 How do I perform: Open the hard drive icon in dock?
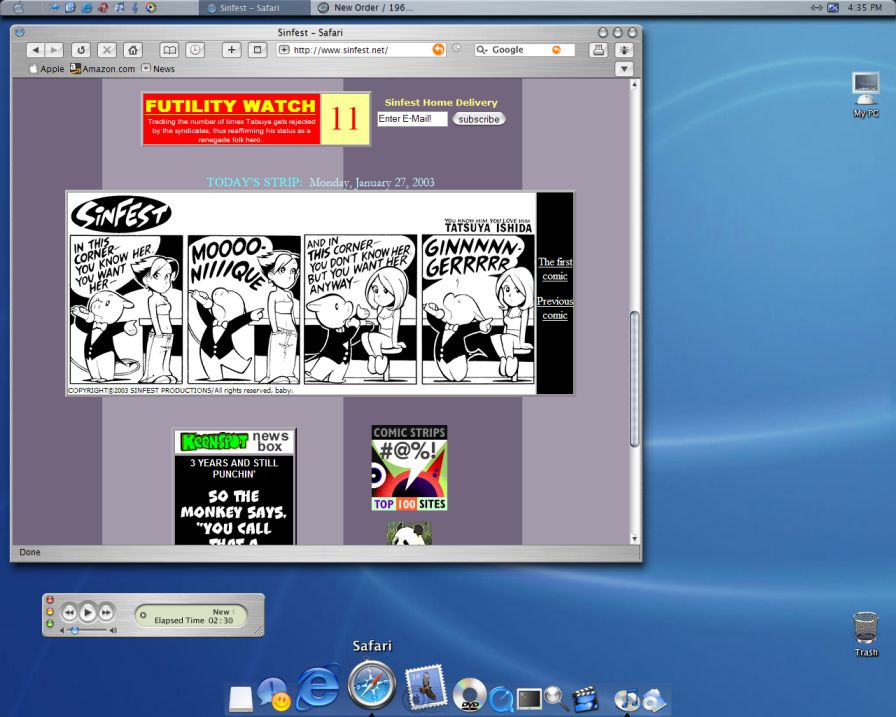(x=241, y=699)
